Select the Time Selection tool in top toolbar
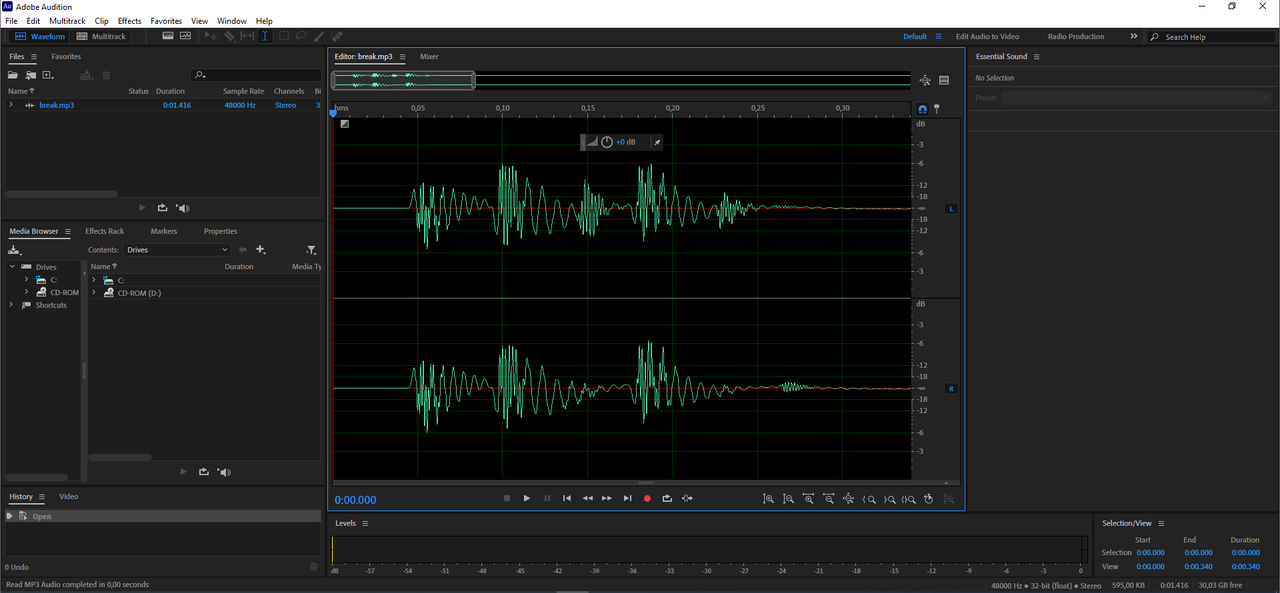 pos(264,36)
